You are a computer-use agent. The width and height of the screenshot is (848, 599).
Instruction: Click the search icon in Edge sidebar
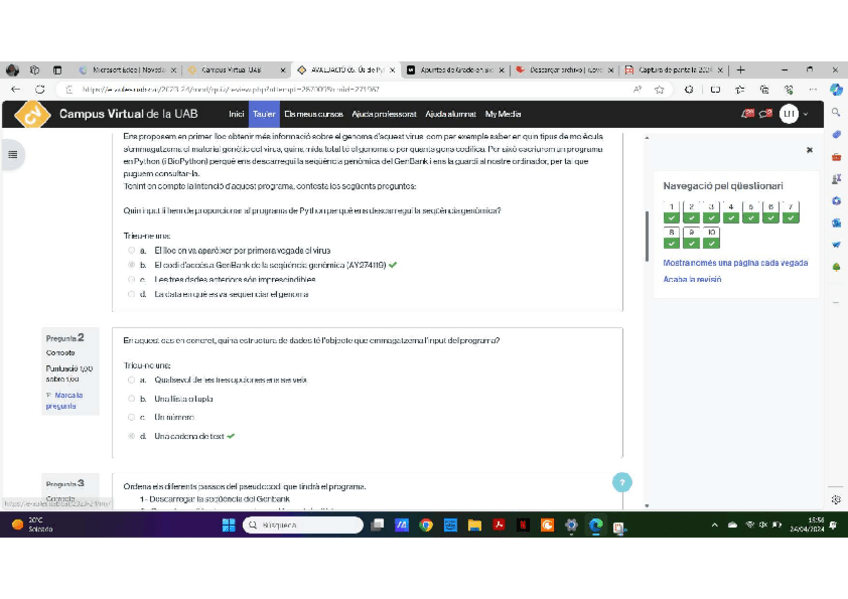tap(836, 112)
